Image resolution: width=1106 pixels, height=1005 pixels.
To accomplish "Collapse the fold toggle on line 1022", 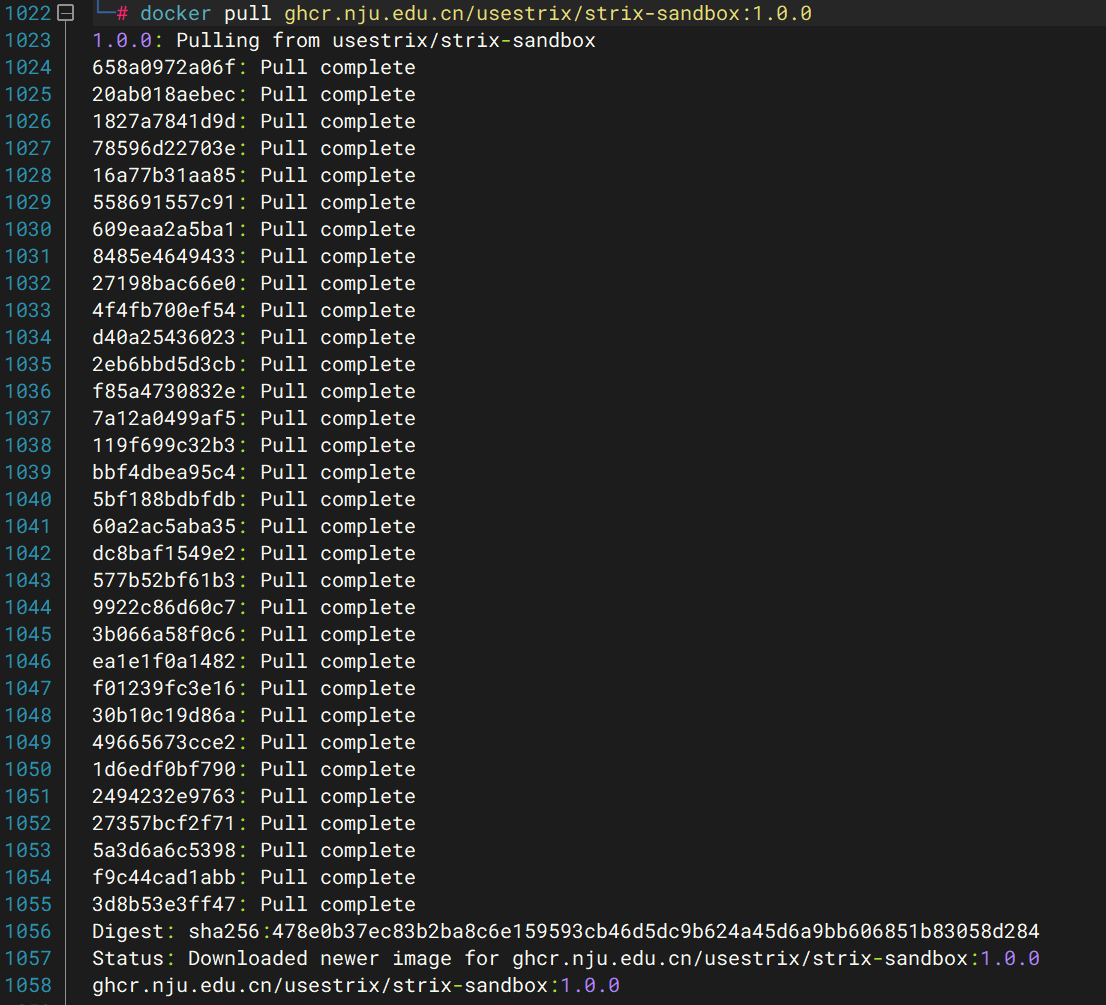I will point(66,13).
